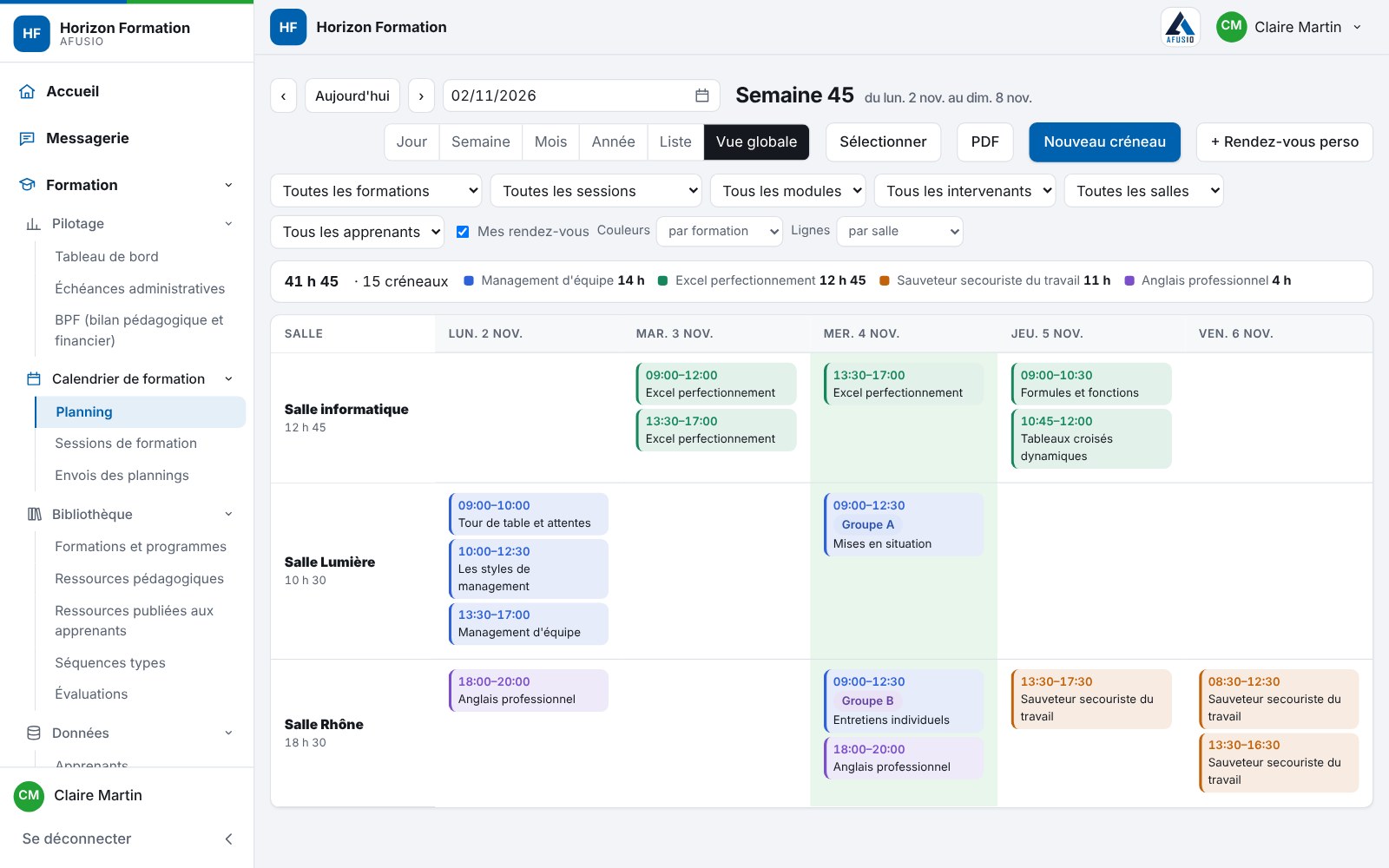Open Tous les modules dropdown
The image size is (1389, 868).
point(788,191)
